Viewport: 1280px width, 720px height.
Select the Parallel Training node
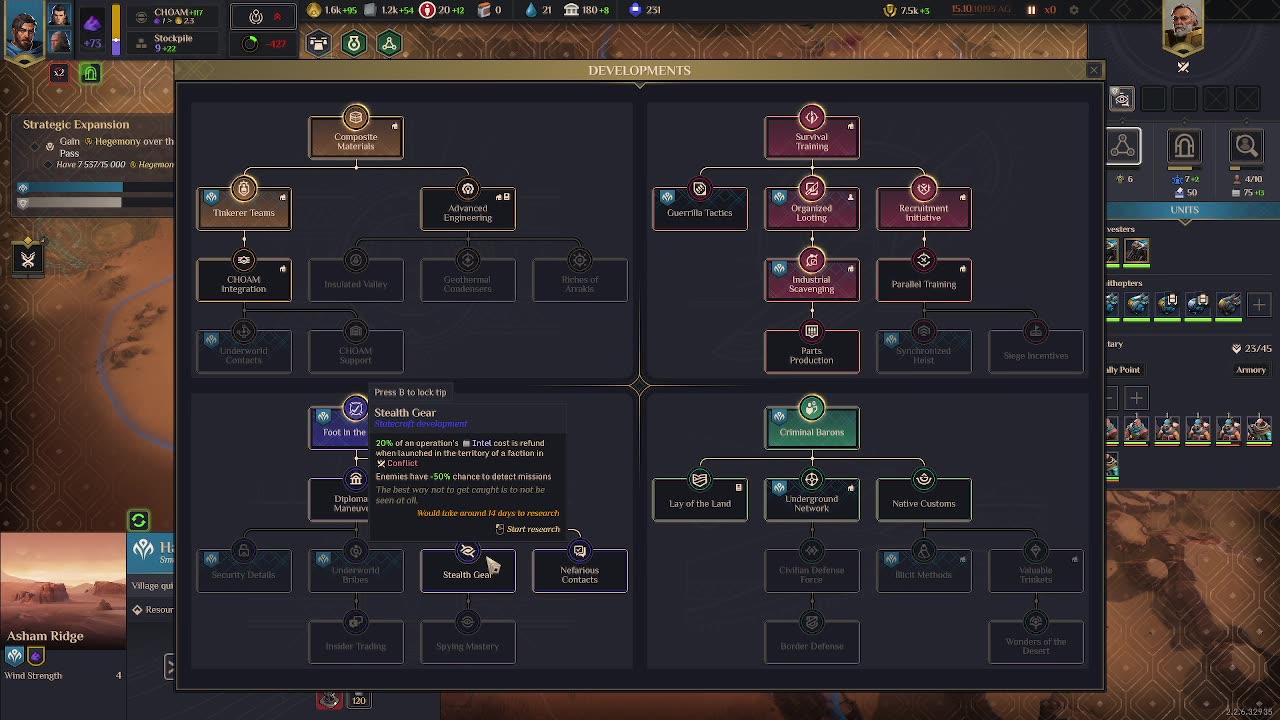point(924,280)
